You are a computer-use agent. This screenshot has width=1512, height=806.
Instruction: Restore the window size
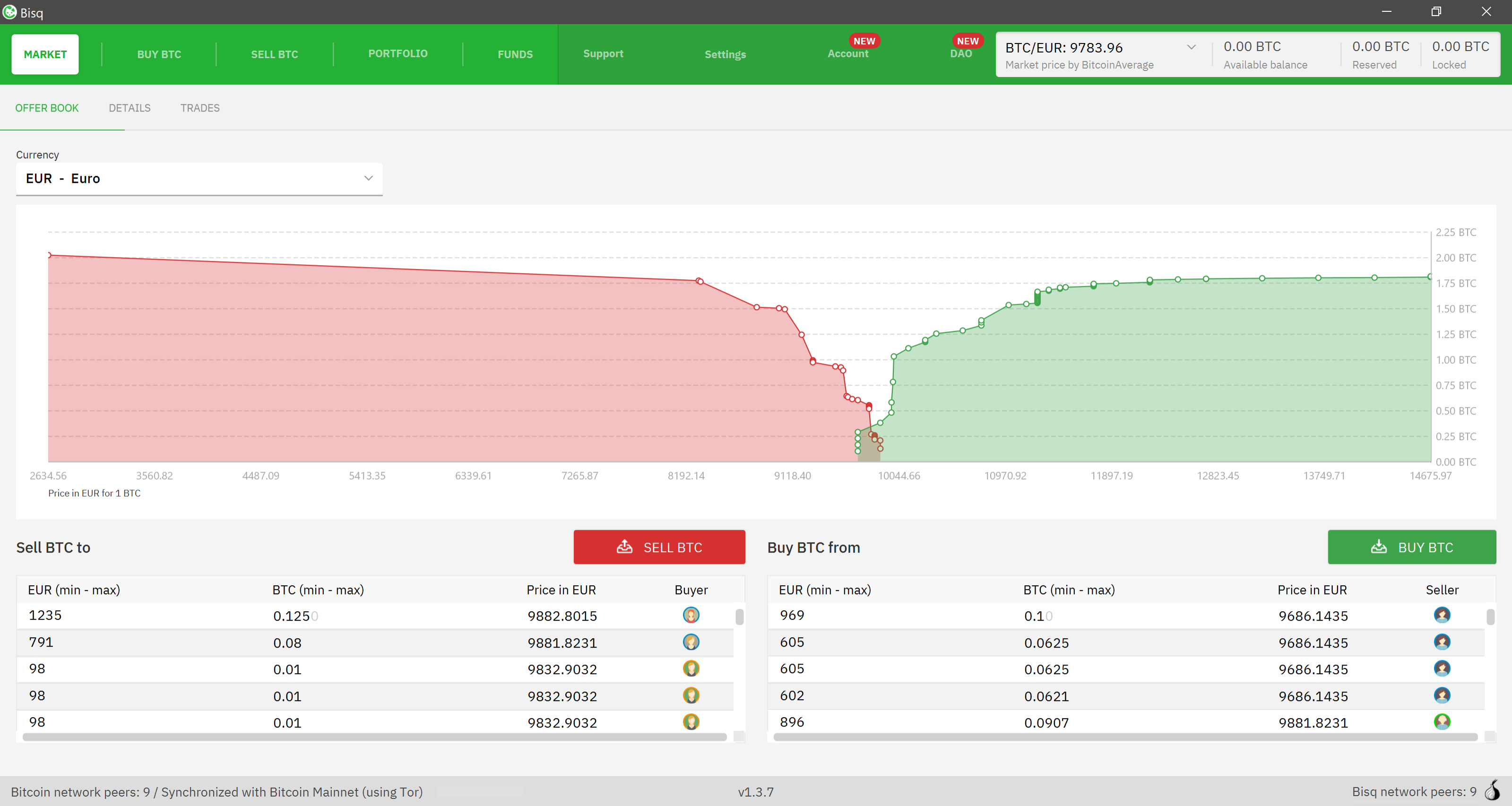[x=1436, y=12]
